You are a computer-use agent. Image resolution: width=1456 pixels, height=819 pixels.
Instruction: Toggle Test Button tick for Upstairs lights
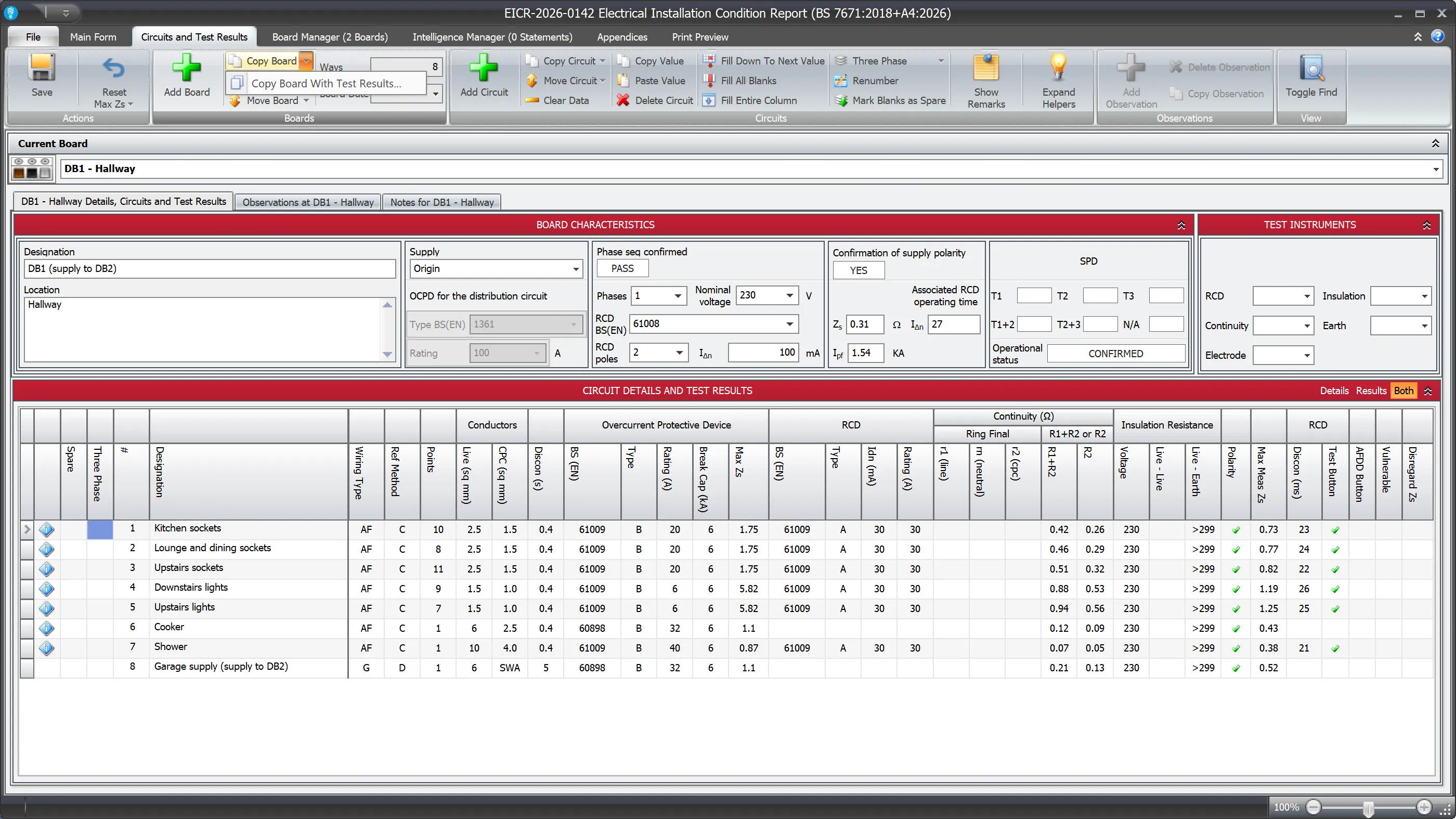(x=1335, y=609)
